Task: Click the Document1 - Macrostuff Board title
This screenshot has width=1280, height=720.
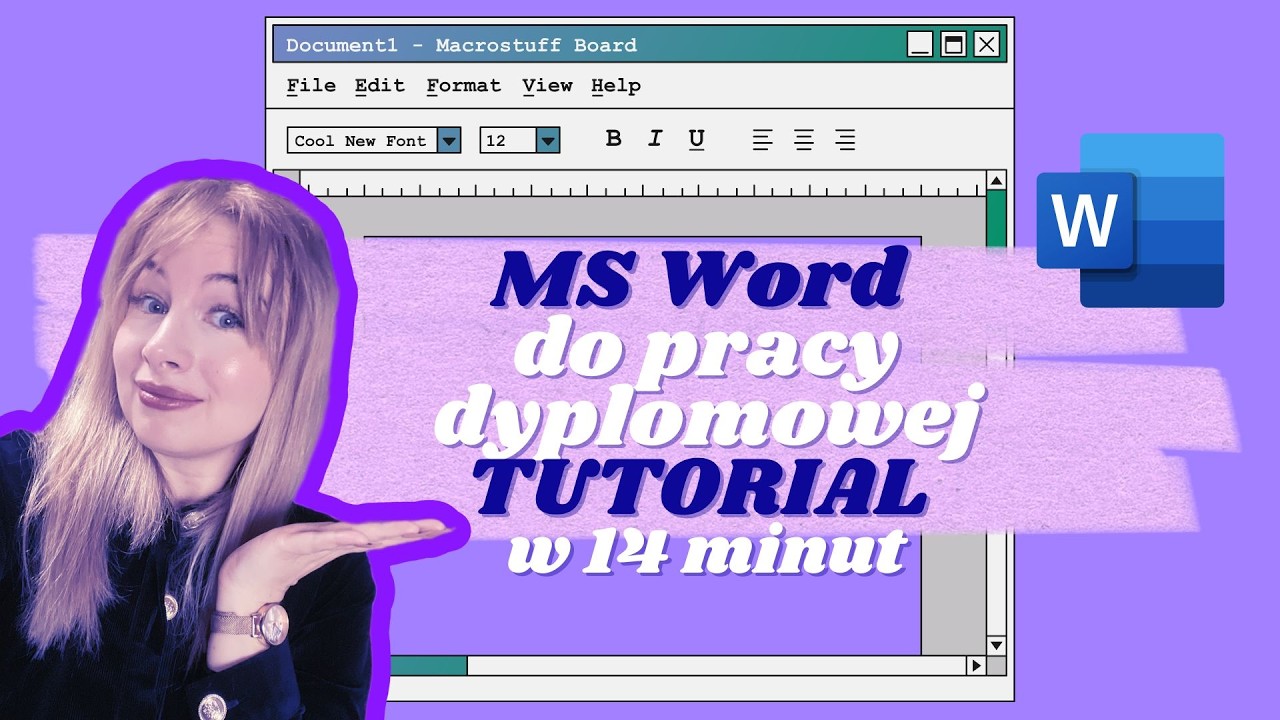Action: pyautogui.click(x=461, y=45)
